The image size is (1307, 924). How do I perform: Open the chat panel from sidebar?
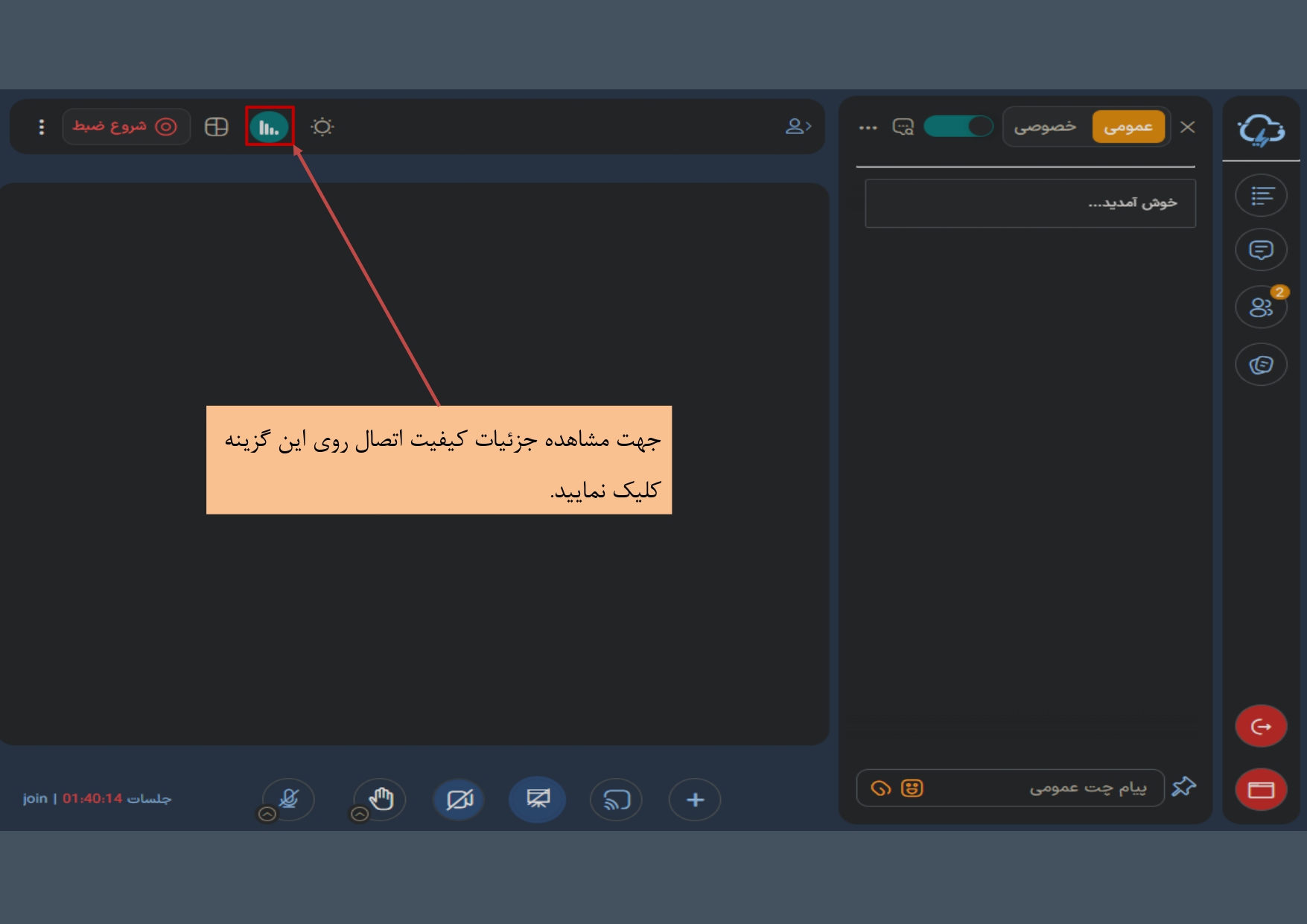[x=1260, y=250]
